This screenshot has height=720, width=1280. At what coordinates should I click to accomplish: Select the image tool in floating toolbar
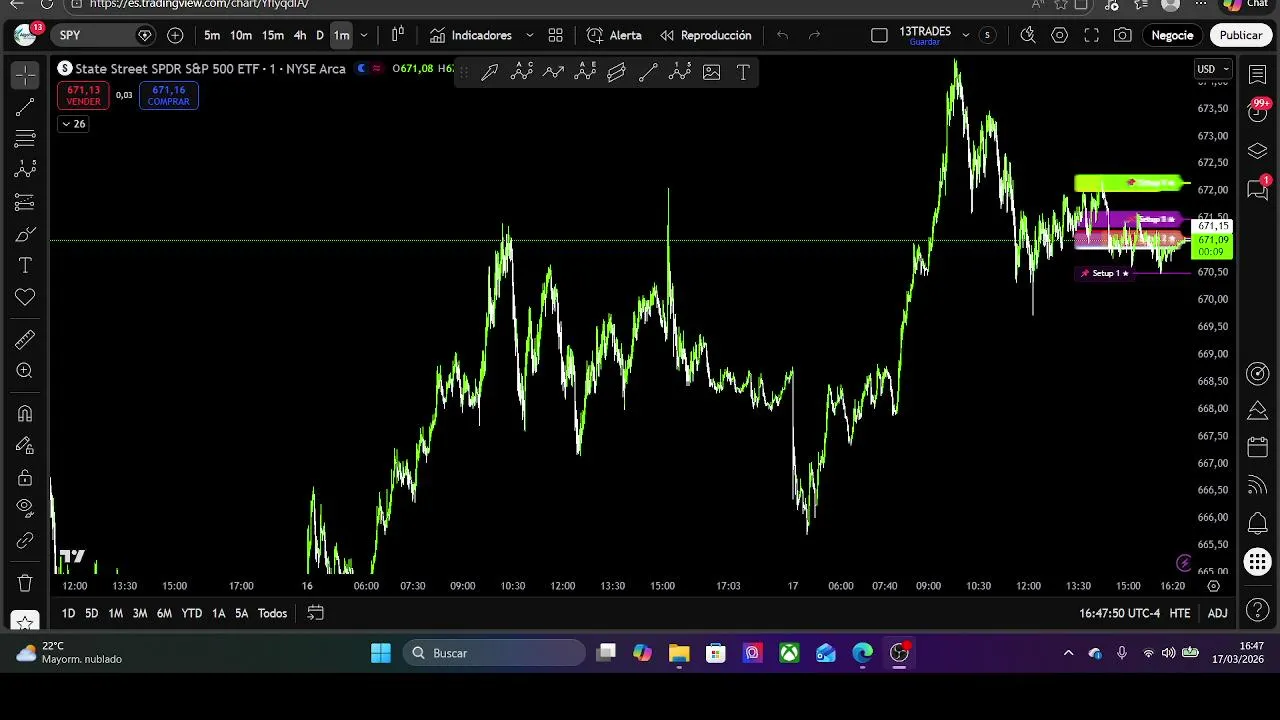tap(711, 72)
